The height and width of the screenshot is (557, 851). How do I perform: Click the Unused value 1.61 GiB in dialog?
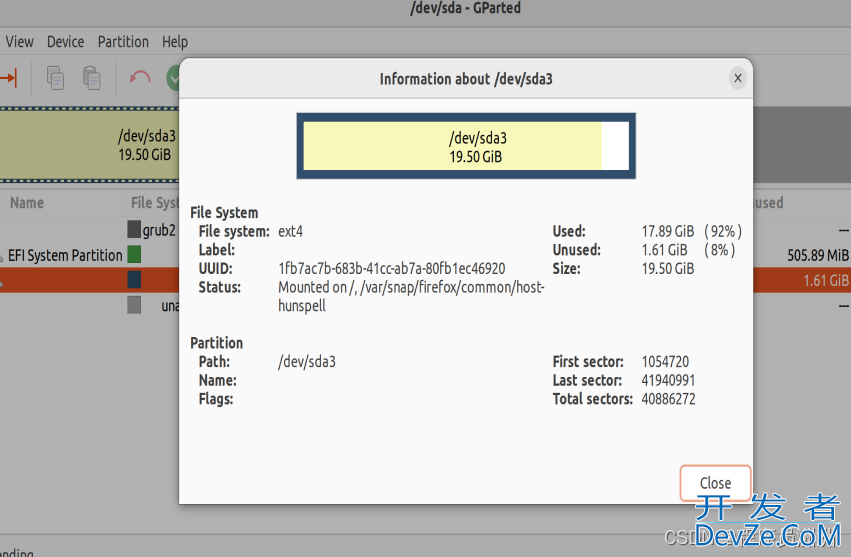pyautogui.click(x=664, y=250)
